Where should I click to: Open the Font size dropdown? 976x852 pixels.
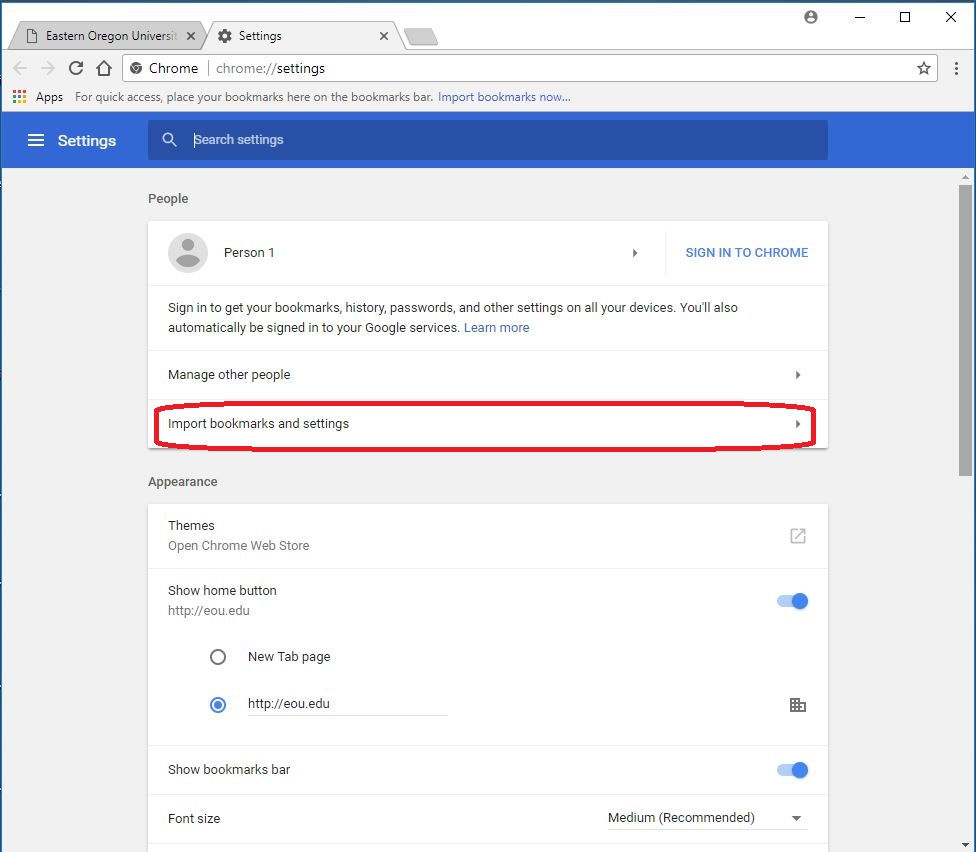(706, 818)
